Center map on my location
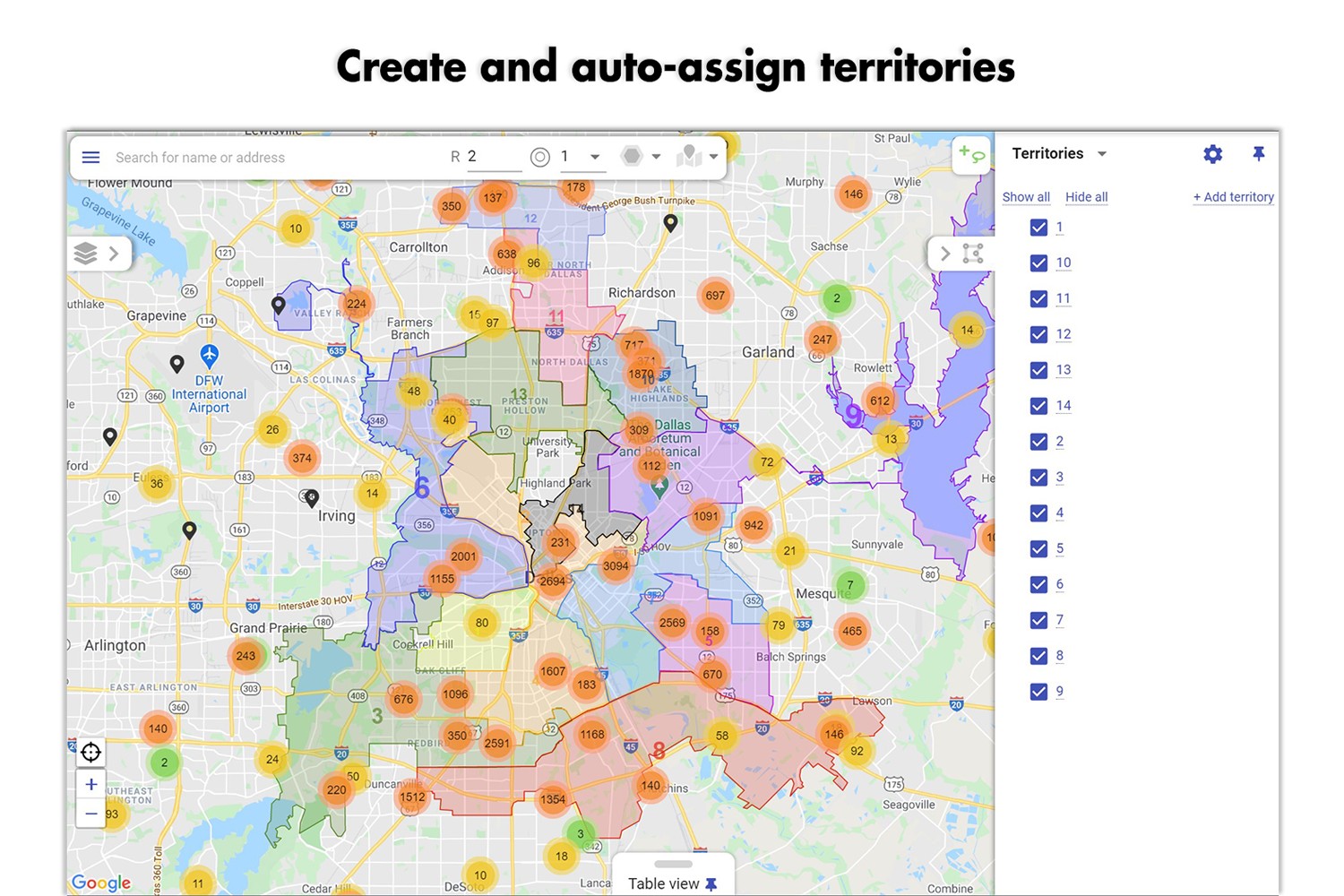 click(x=90, y=752)
